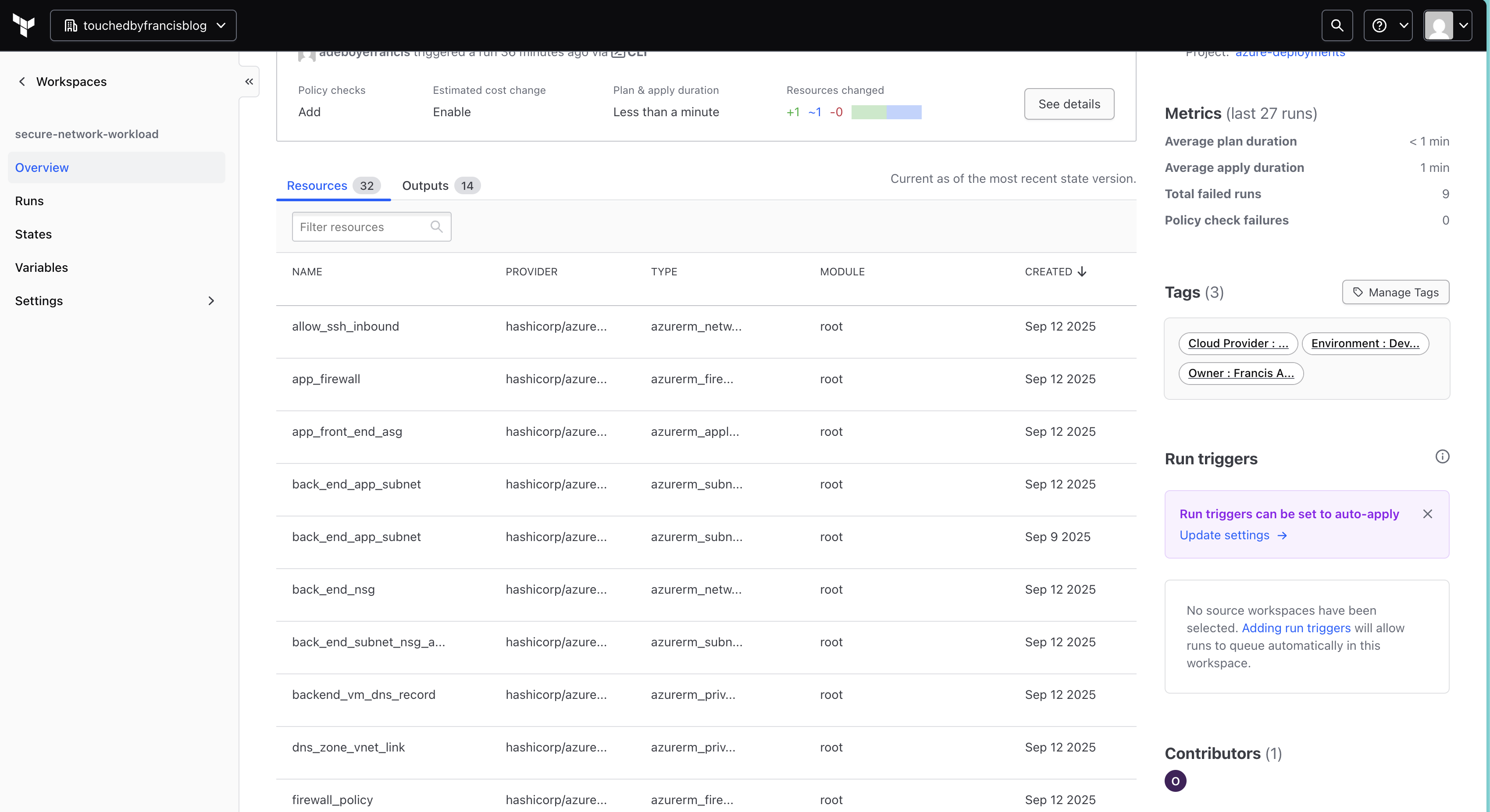1490x812 pixels.
Task: Click the magnifier icon in Filter resources
Action: pyautogui.click(x=436, y=227)
